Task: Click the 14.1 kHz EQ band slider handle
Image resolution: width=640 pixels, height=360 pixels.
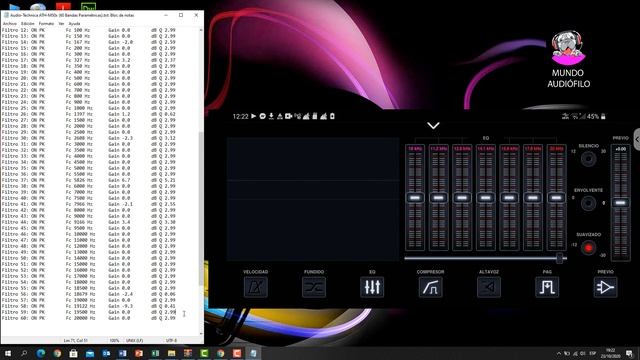Action: pyautogui.click(x=486, y=198)
